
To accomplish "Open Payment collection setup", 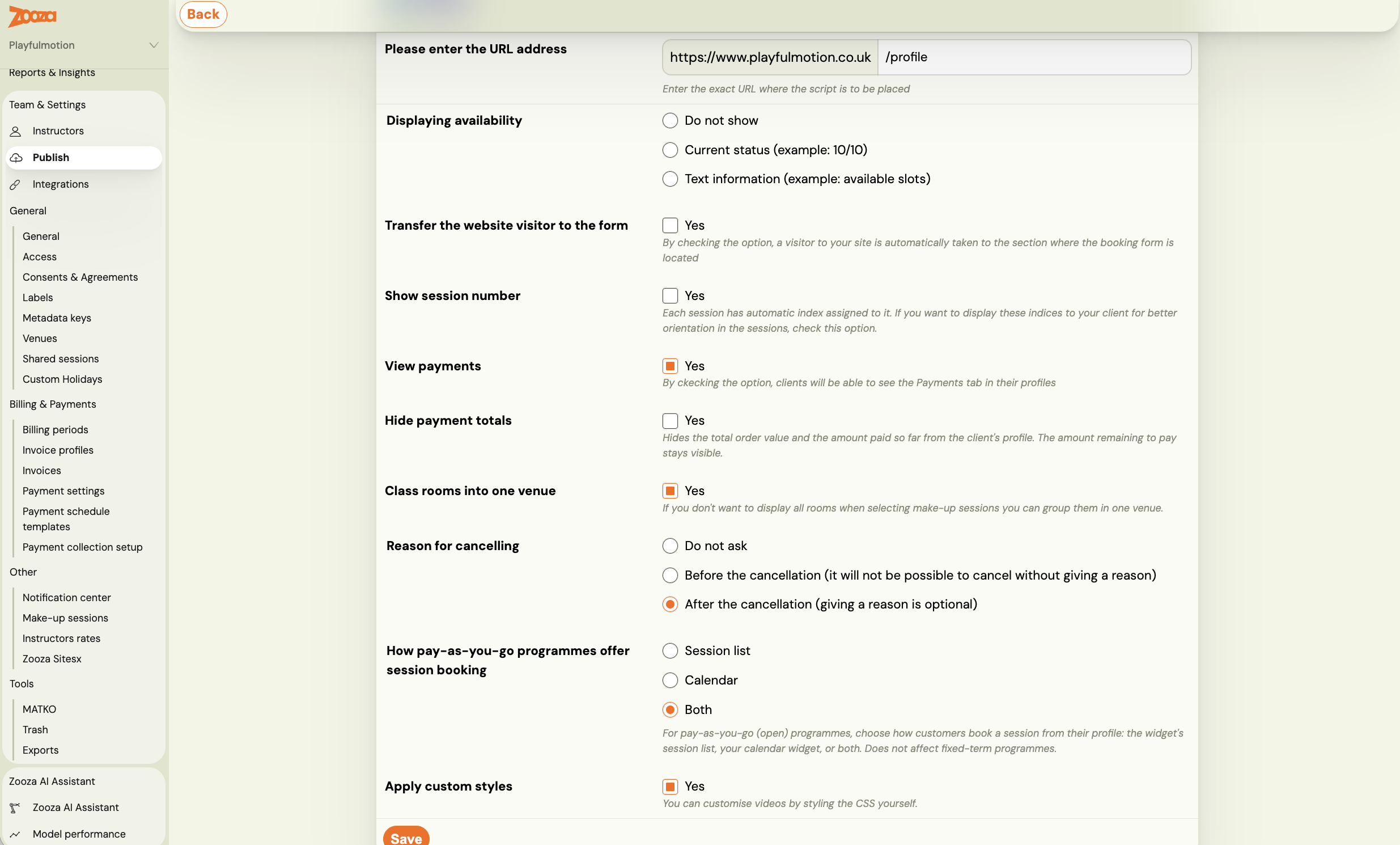I will pos(83,548).
